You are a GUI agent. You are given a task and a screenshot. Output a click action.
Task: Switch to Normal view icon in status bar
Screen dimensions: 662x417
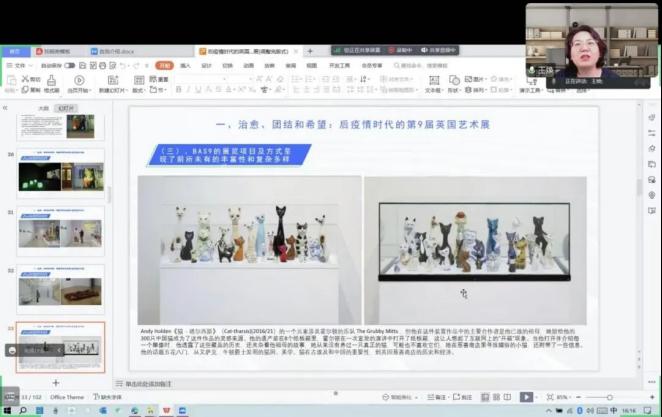point(485,397)
